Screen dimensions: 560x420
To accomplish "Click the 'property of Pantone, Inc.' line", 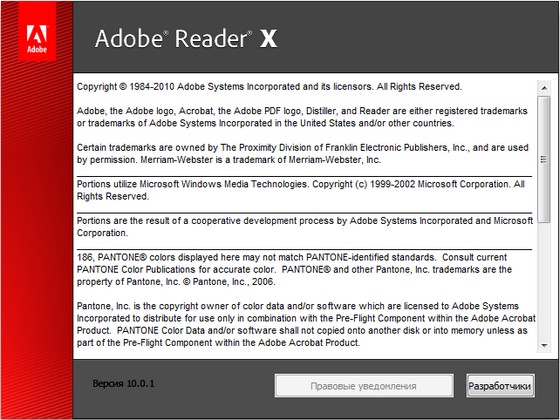I will pyautogui.click(x=176, y=282).
